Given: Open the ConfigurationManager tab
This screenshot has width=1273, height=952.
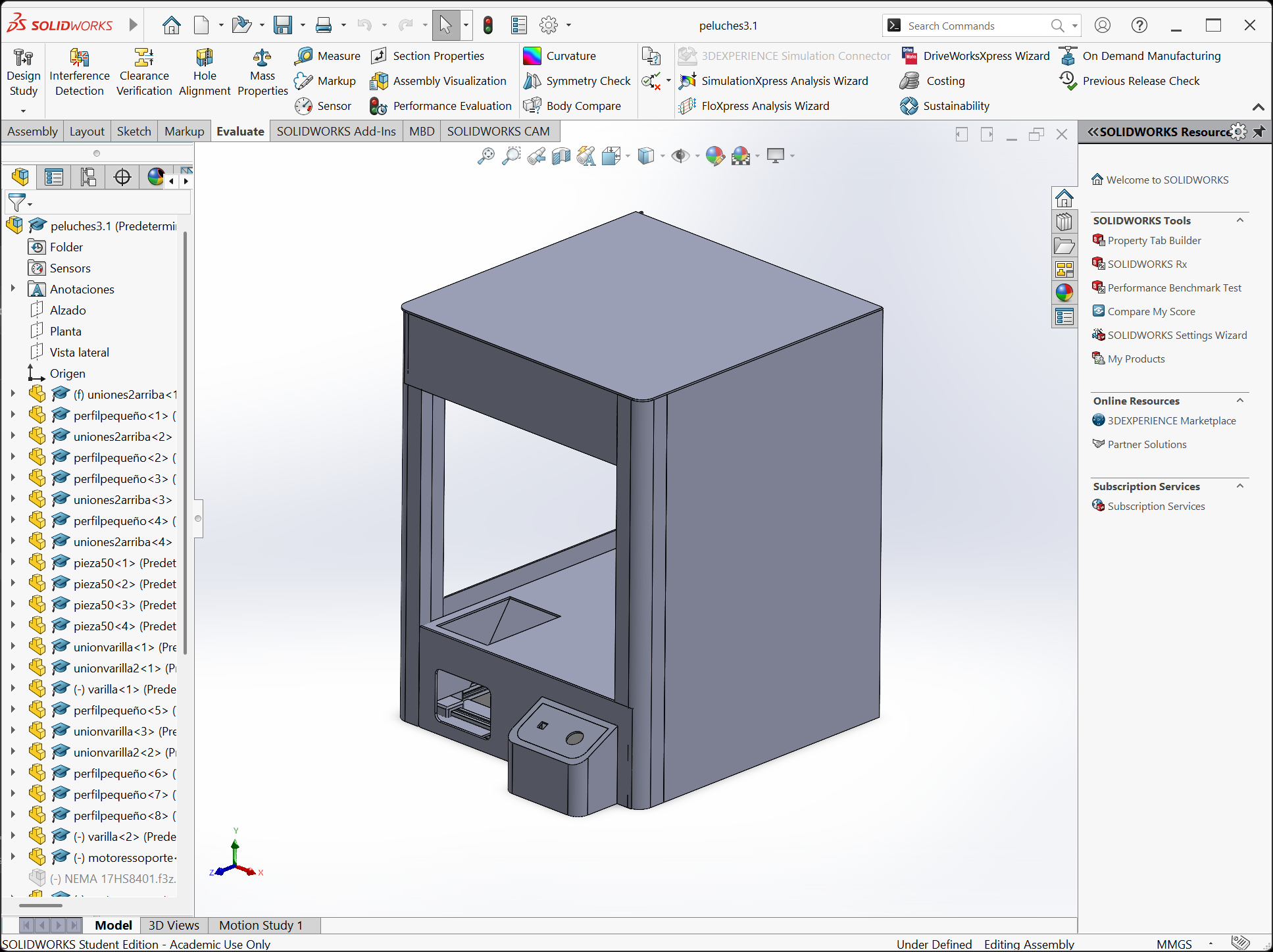Looking at the screenshot, I should [88, 177].
